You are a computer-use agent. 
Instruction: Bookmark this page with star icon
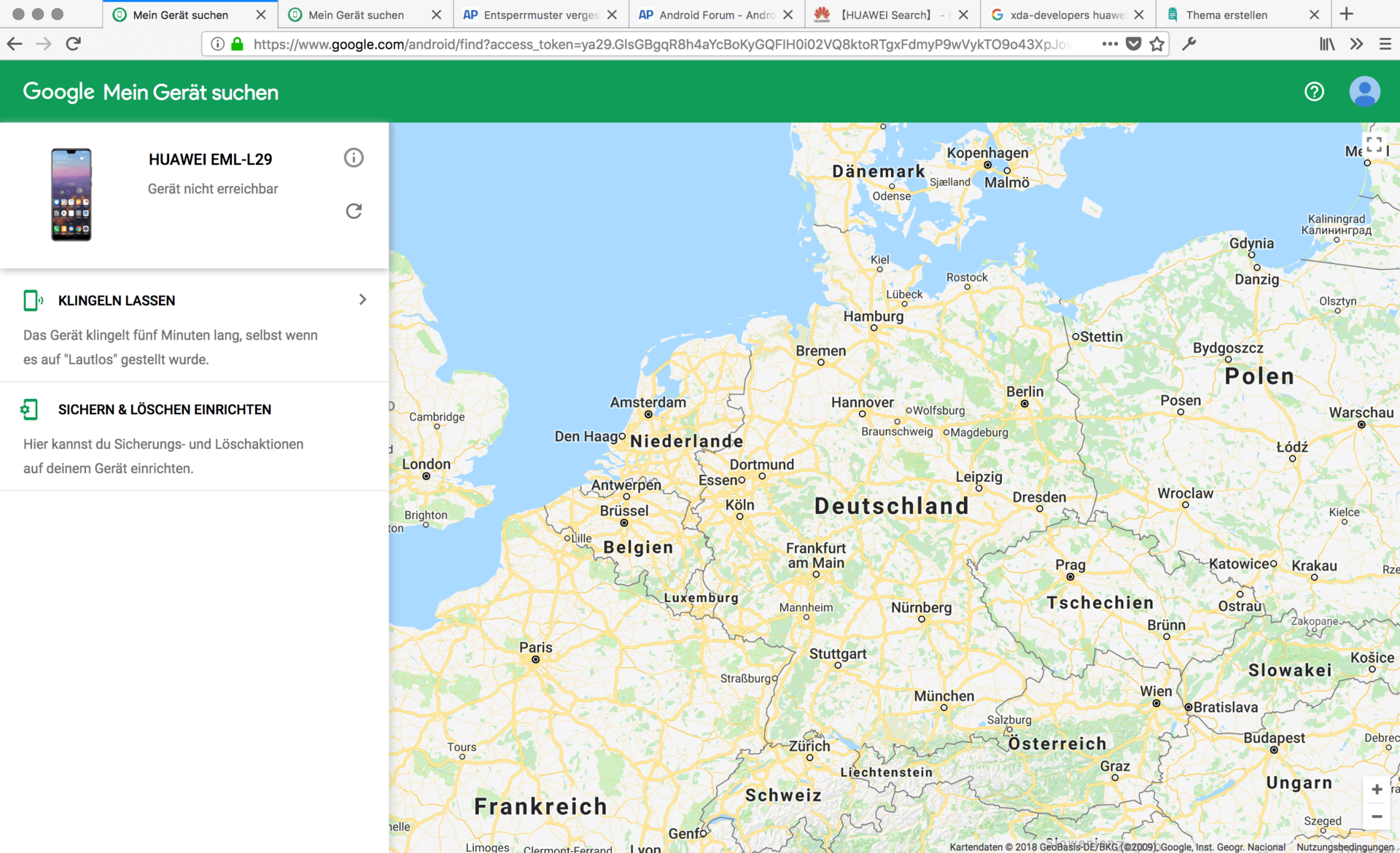coord(1156,44)
